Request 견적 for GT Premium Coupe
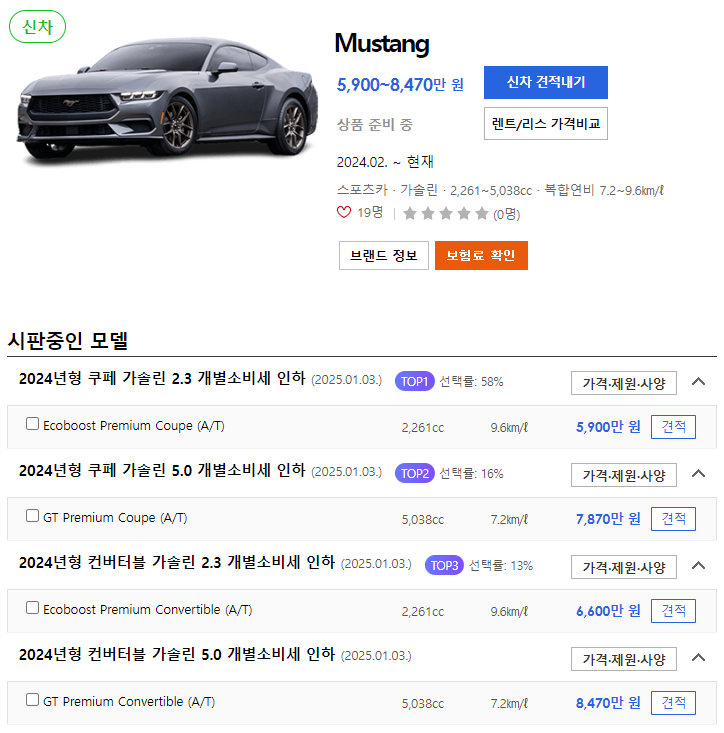724x733 pixels. 673,519
